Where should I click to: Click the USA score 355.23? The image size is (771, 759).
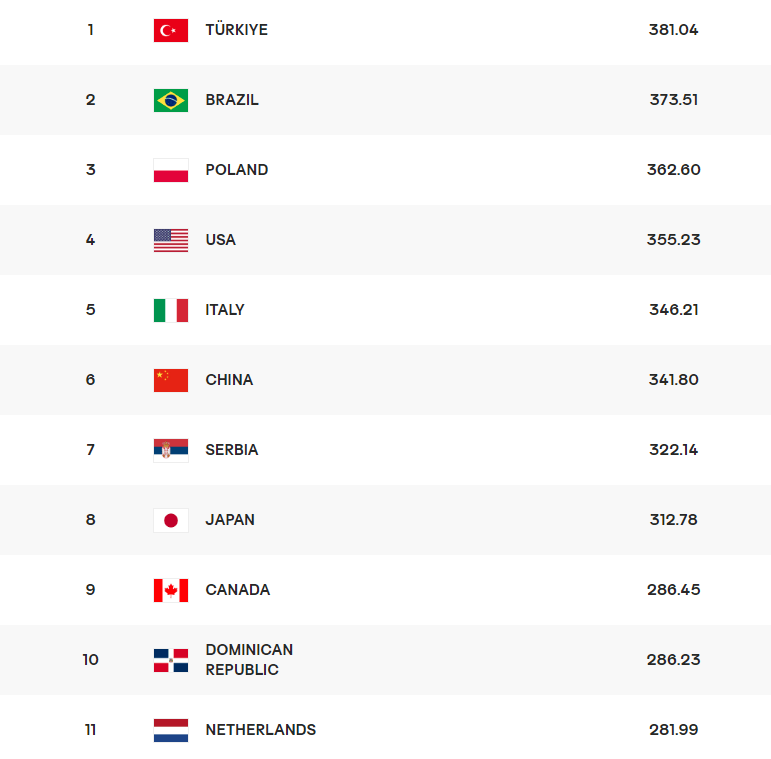point(673,239)
